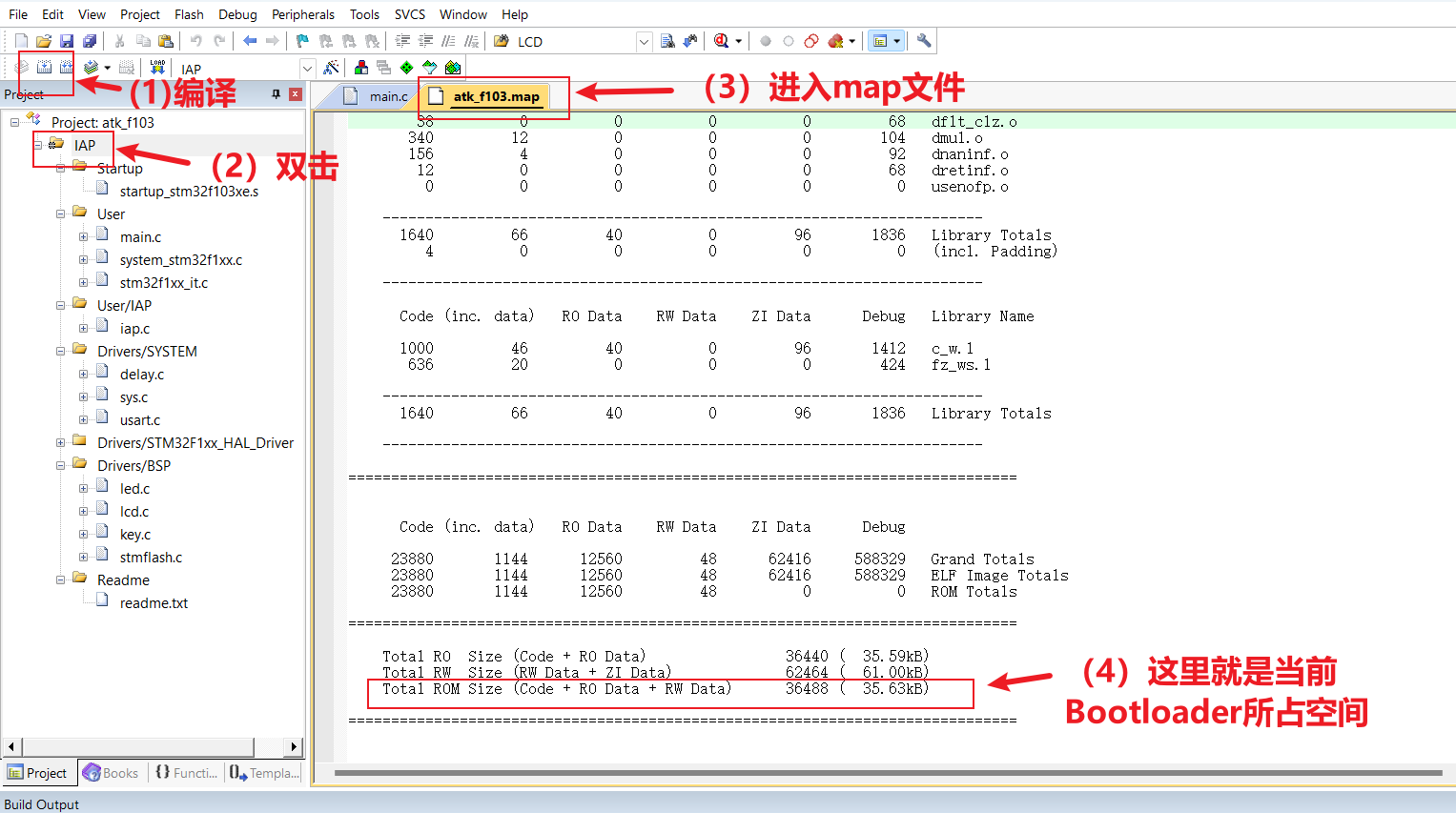Collapse the IAP target node

point(37,146)
